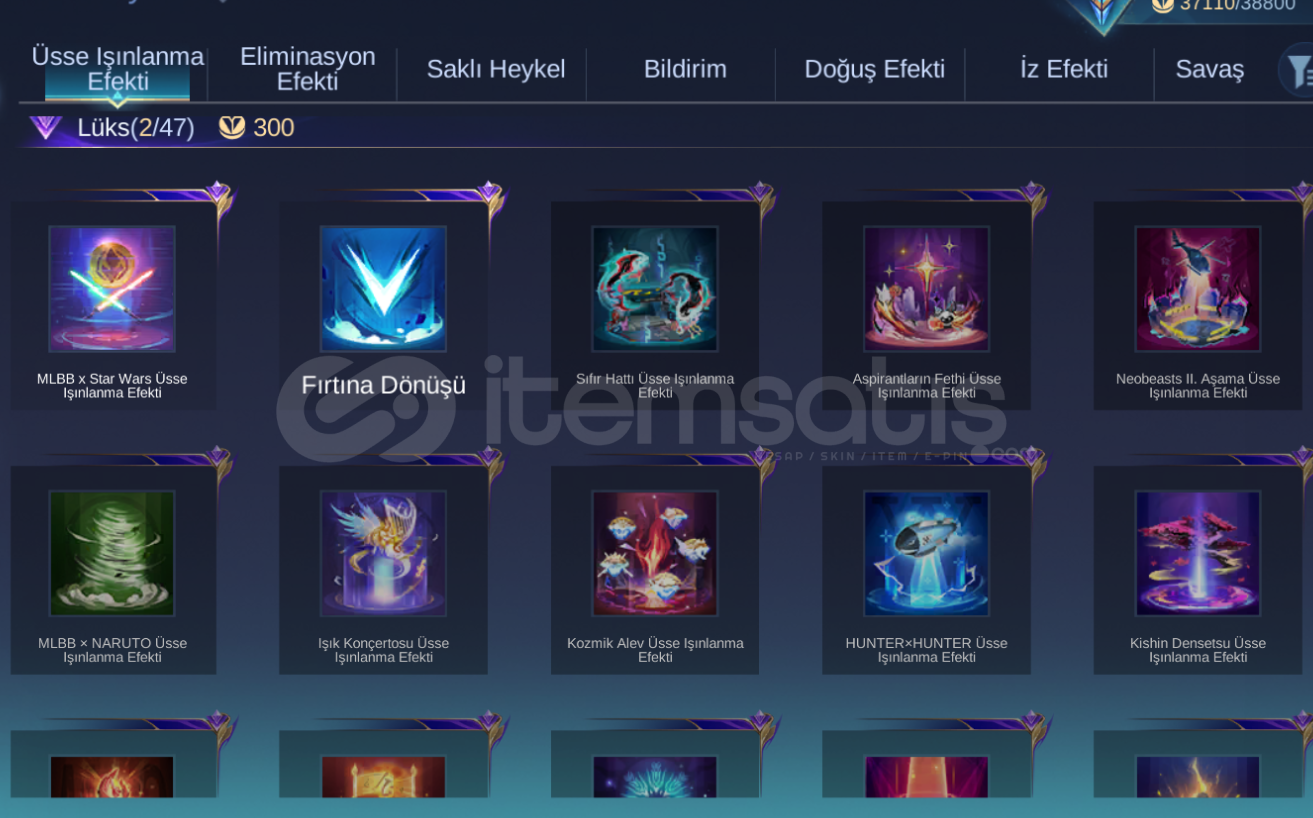
Task: Open the filter funnel icon
Action: pyautogui.click(x=1298, y=70)
